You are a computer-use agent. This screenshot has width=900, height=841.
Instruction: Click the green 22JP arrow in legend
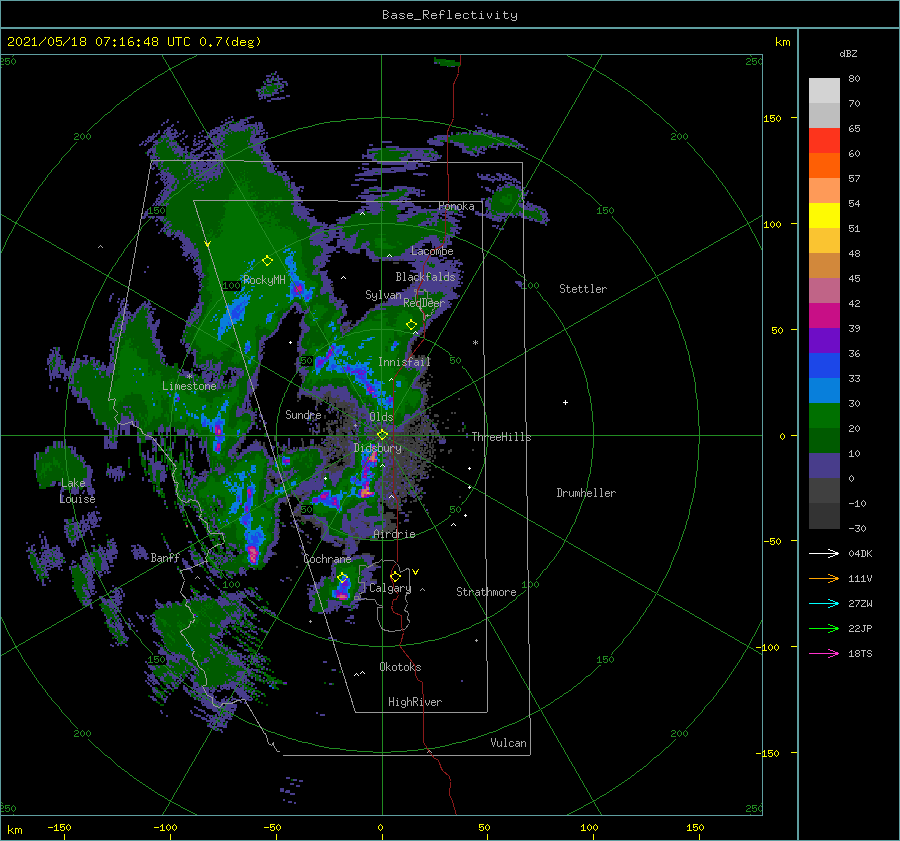[824, 629]
